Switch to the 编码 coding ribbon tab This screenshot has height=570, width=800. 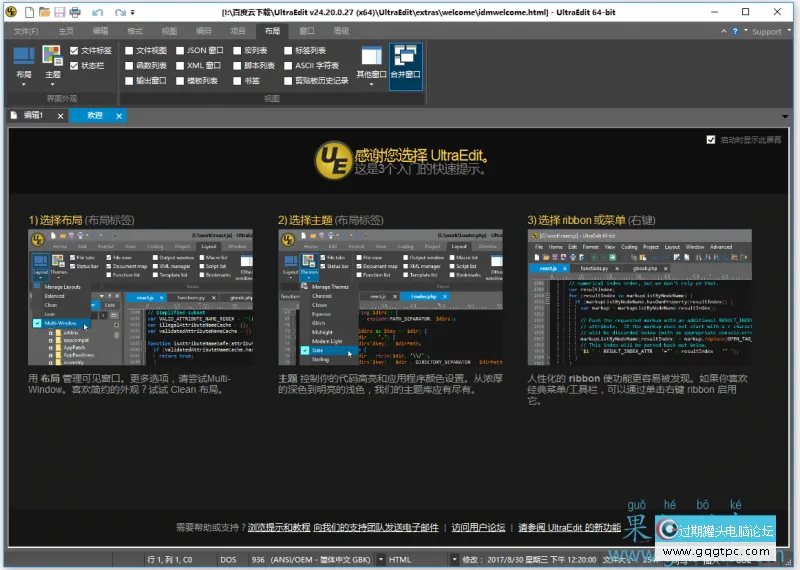coord(204,31)
